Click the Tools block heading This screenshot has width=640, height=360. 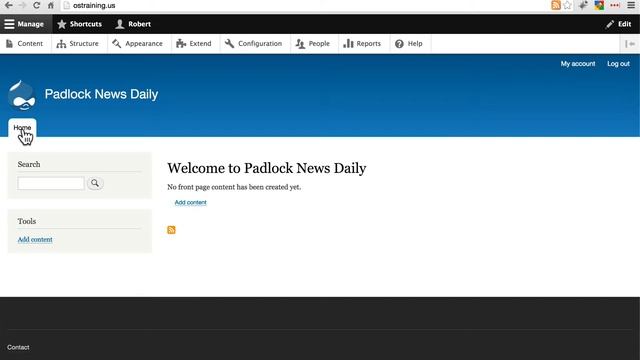(x=27, y=221)
